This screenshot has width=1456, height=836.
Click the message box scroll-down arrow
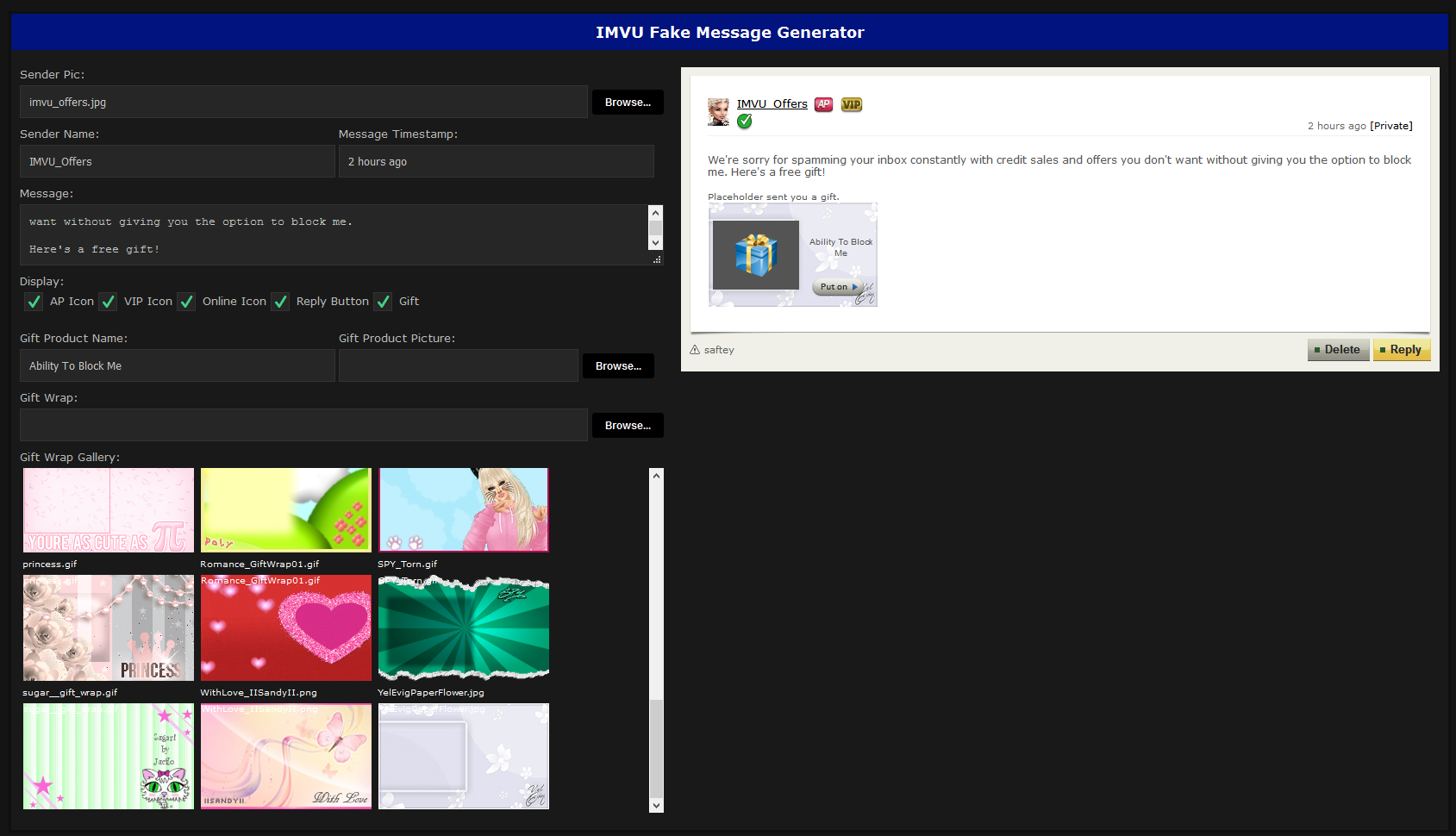click(x=656, y=243)
